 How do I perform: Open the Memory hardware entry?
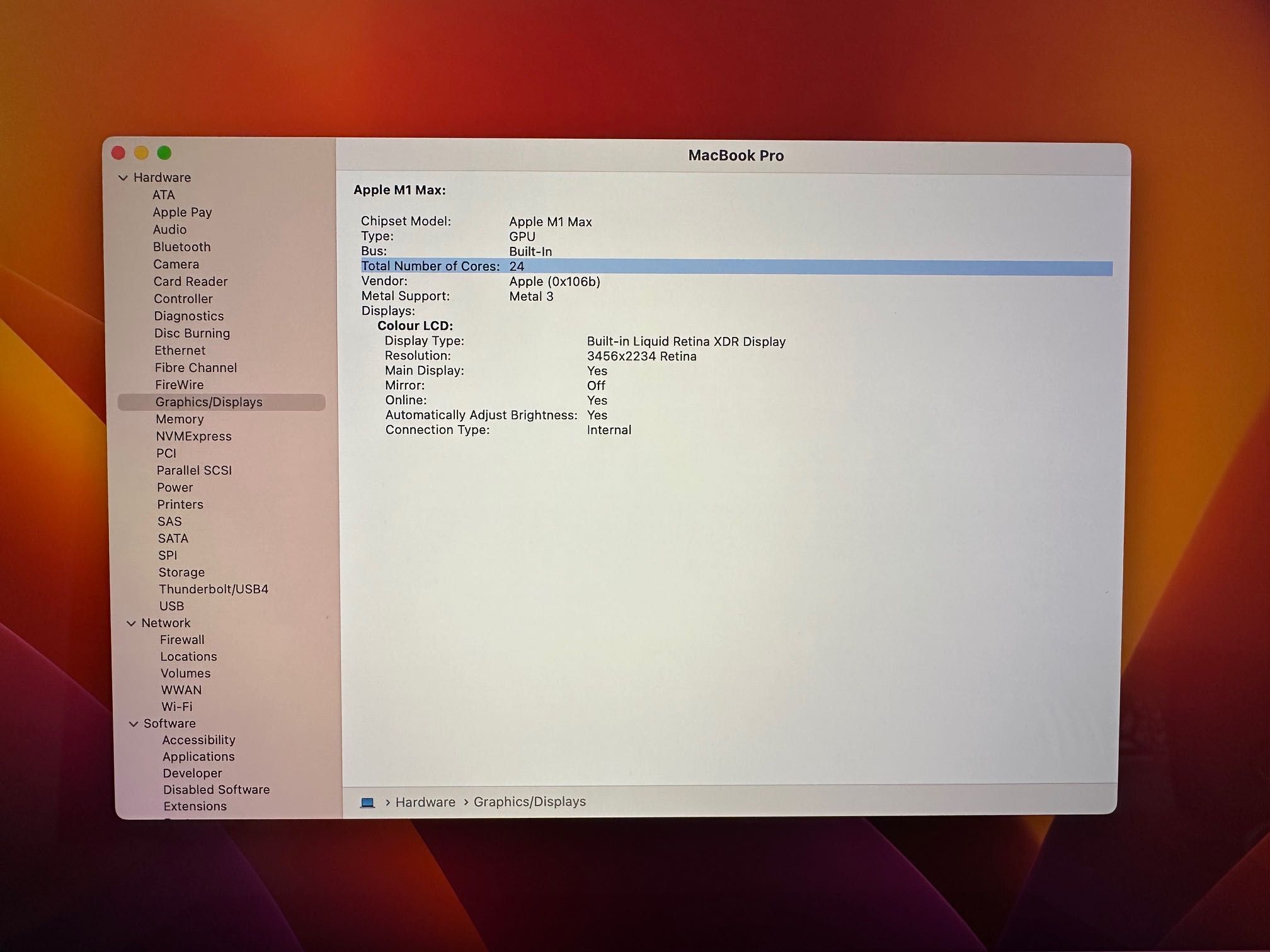tap(180, 419)
